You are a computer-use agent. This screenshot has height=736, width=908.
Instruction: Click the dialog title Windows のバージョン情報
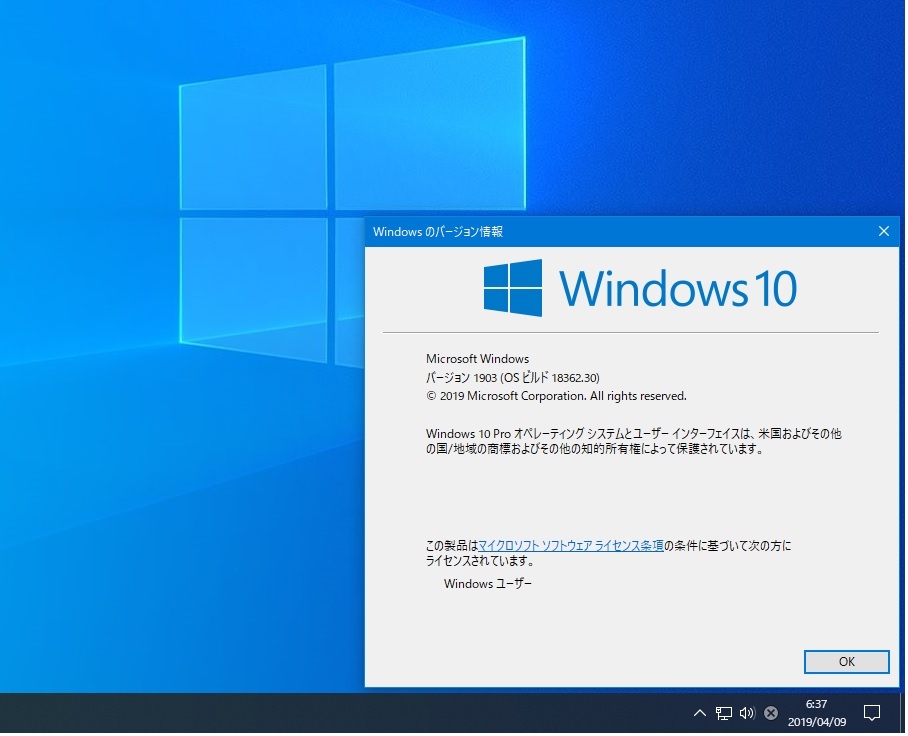[439, 233]
